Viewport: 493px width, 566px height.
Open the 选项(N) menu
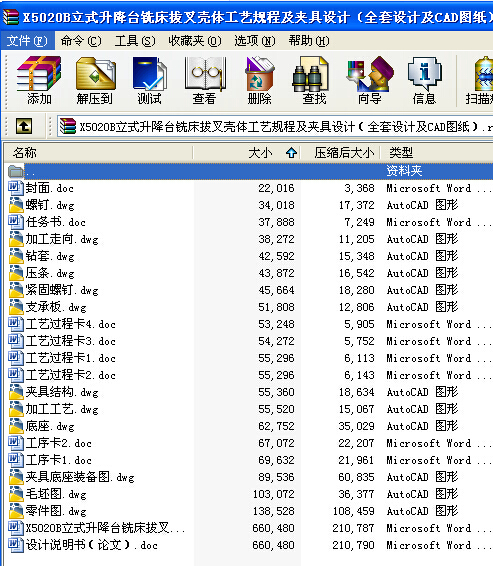point(254,41)
